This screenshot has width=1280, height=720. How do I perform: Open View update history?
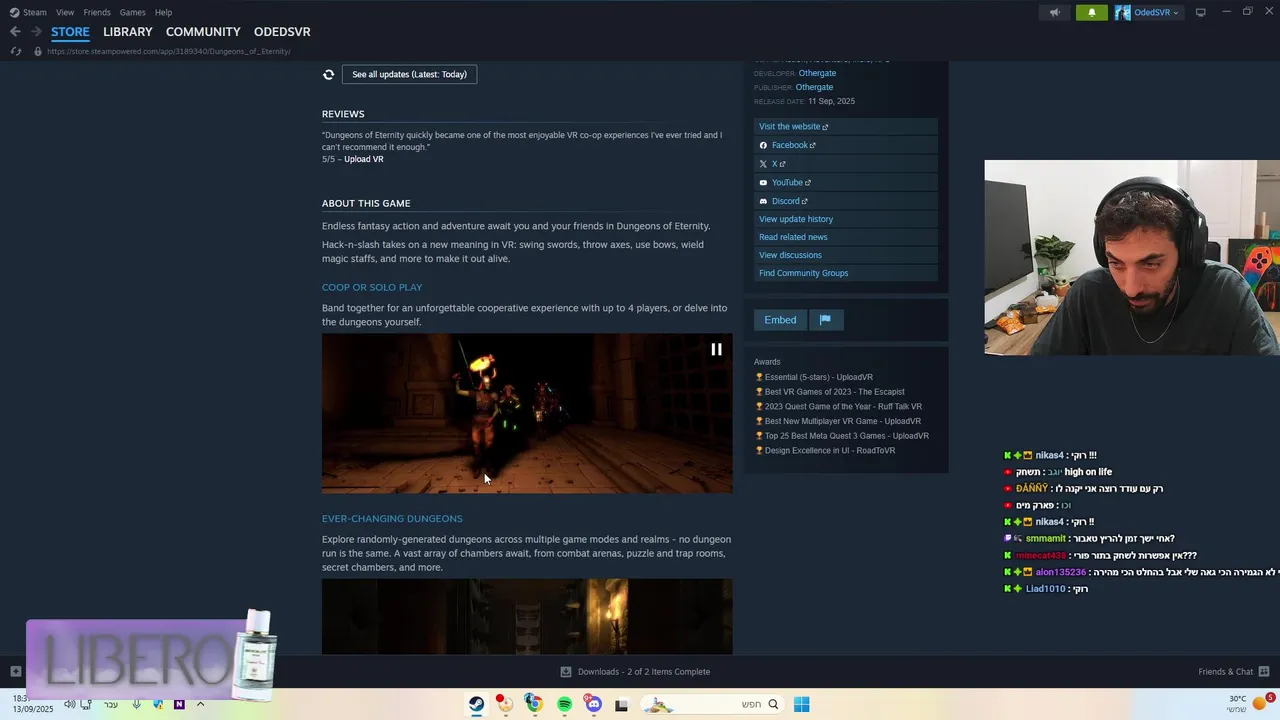coord(846,219)
